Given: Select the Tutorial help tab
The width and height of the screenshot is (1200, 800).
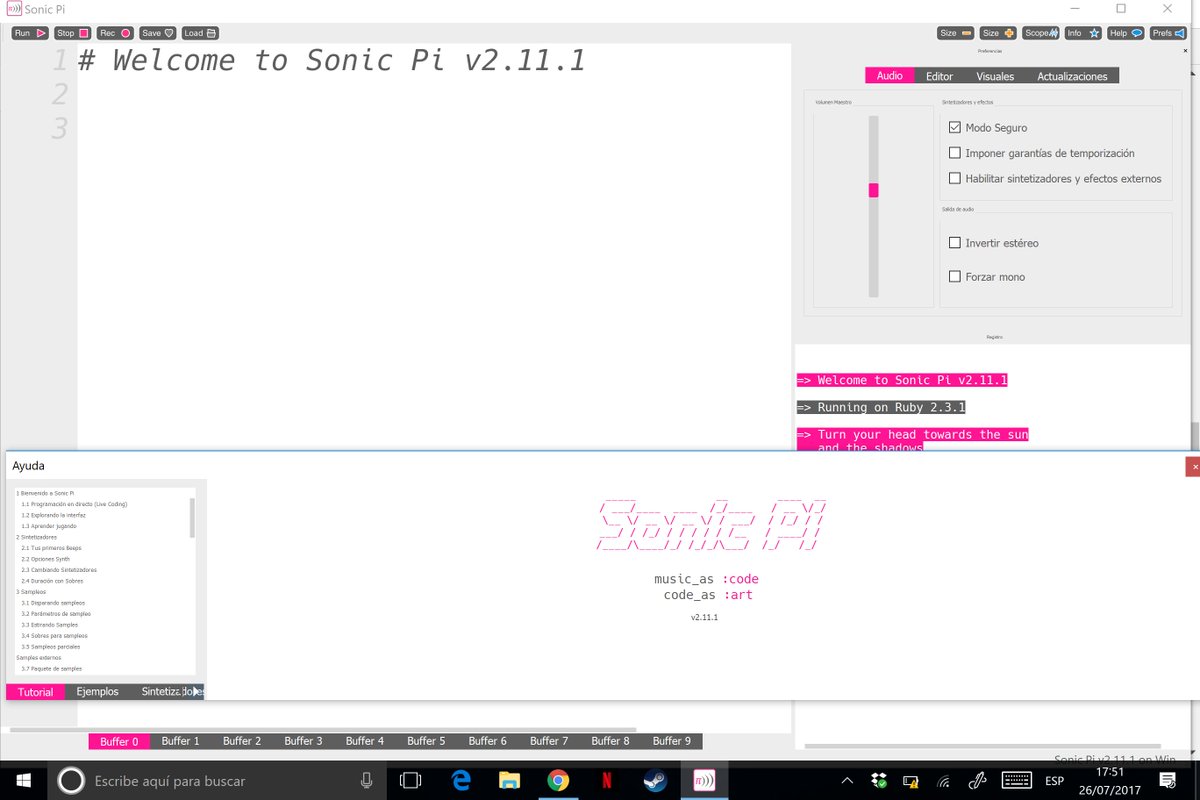Looking at the screenshot, I should 36,692.
